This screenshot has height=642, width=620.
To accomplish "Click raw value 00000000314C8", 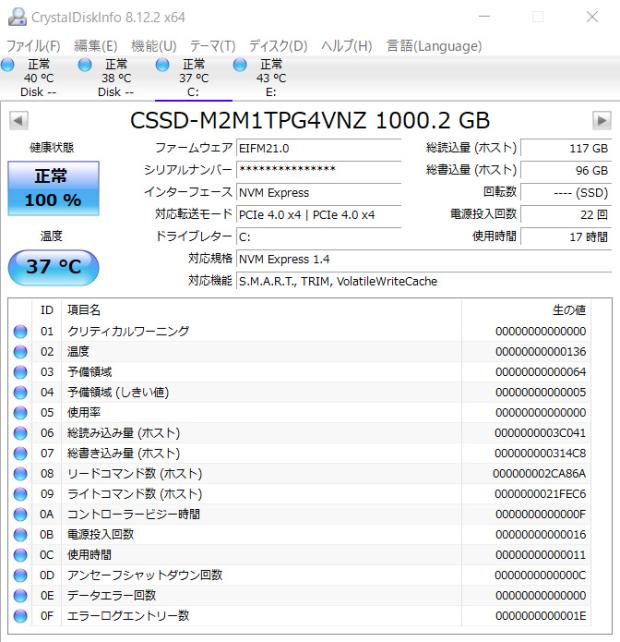I will (540, 453).
